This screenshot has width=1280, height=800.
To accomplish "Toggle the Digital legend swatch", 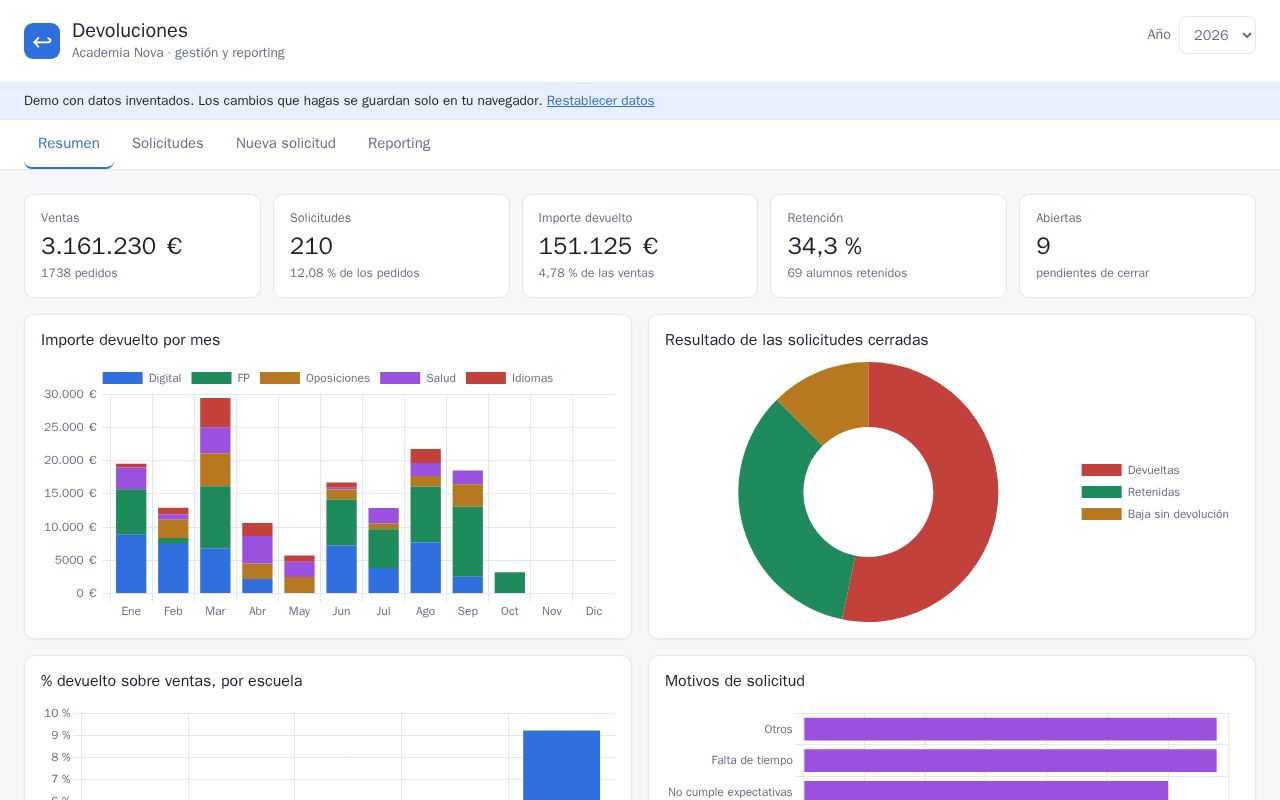I will 122,378.
